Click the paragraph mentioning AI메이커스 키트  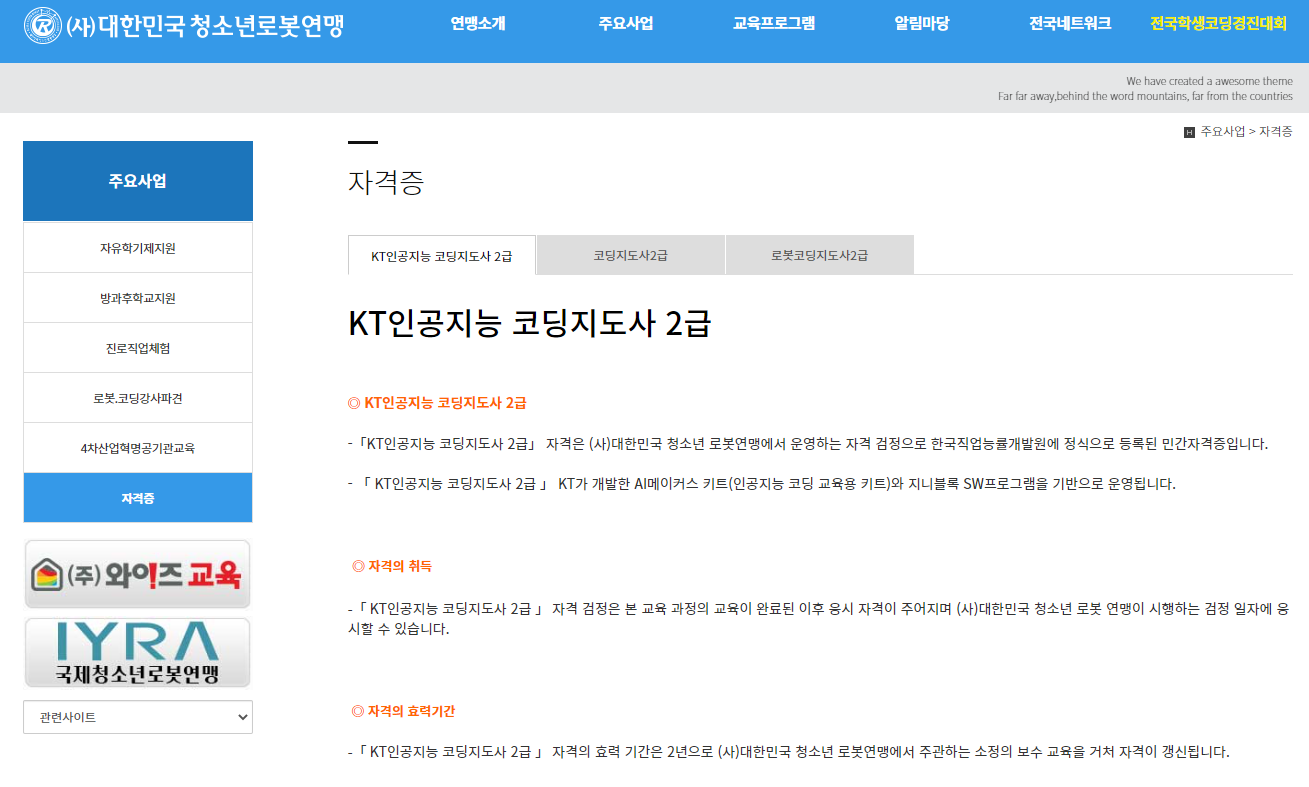click(762, 484)
